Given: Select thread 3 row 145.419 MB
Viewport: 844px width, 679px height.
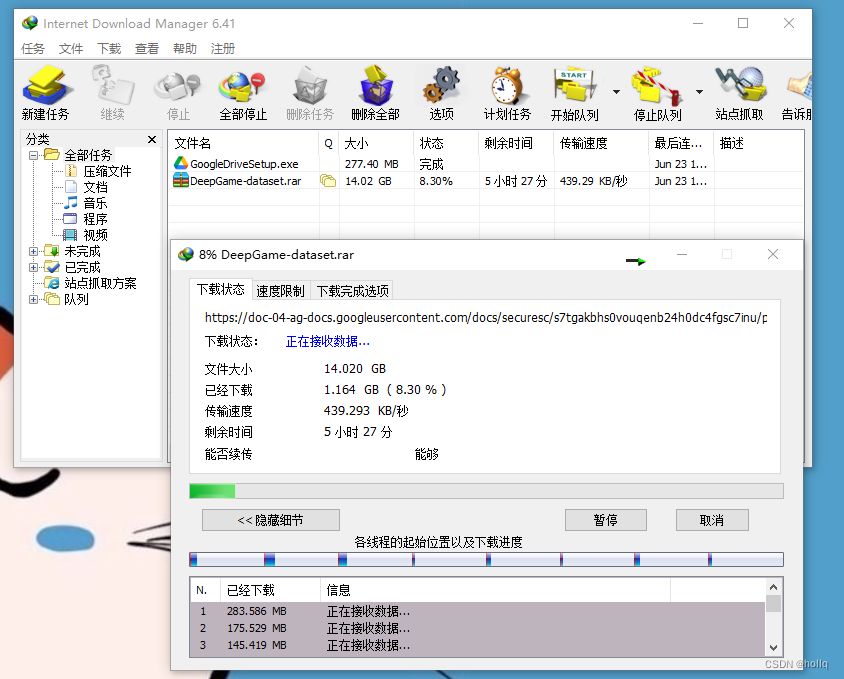Looking at the screenshot, I should click(478, 645).
